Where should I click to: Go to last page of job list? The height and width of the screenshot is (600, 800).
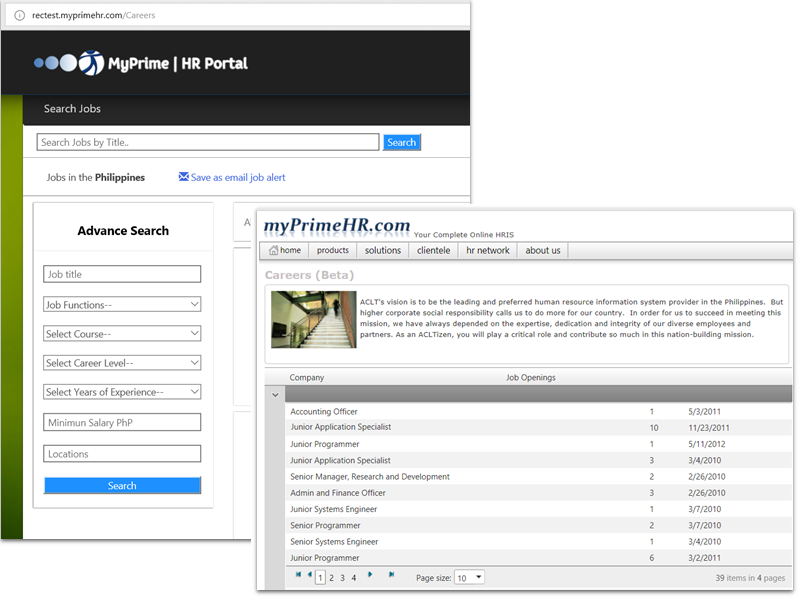pos(391,574)
